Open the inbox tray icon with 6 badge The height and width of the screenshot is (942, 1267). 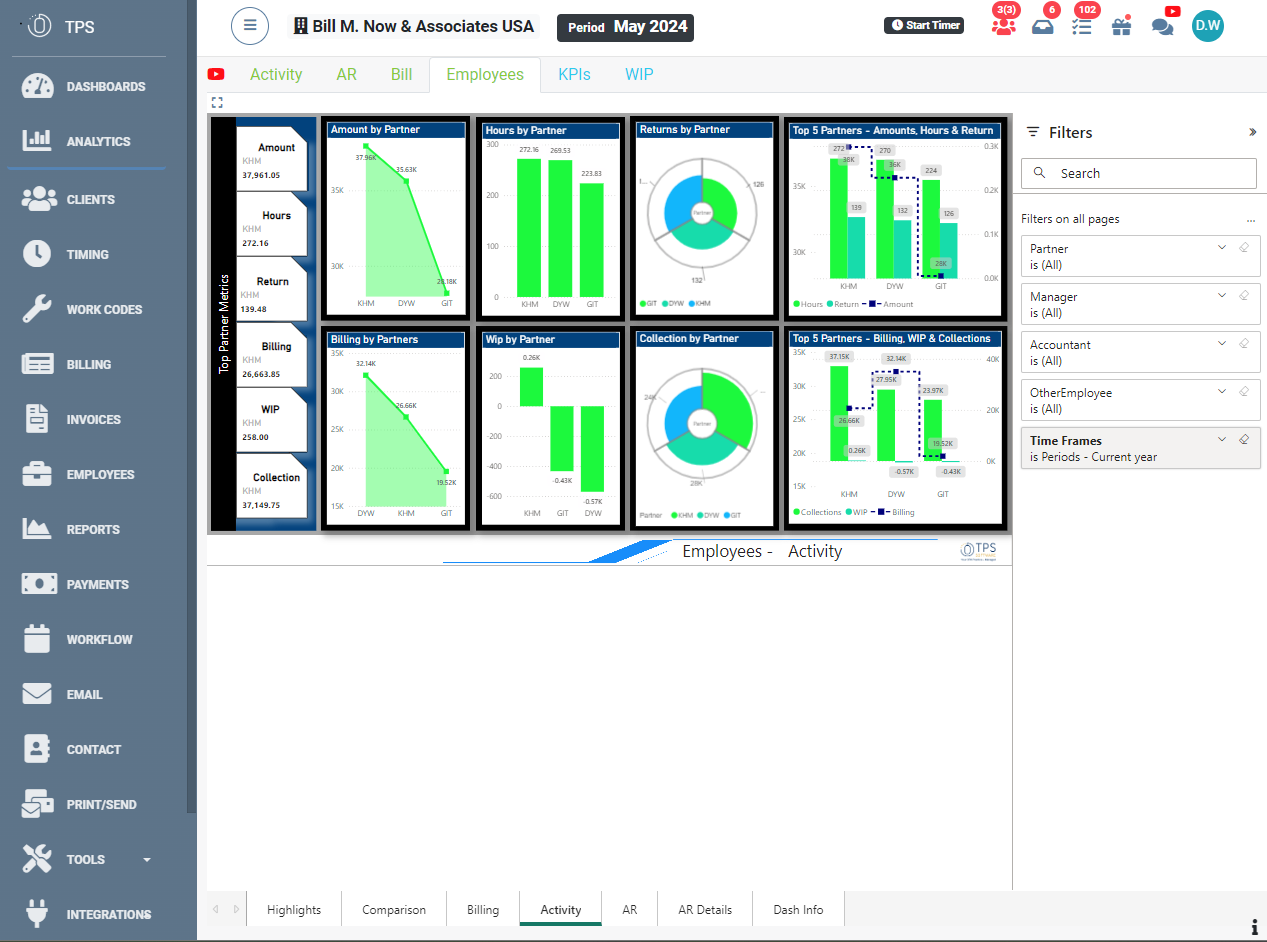pyautogui.click(x=1042, y=27)
